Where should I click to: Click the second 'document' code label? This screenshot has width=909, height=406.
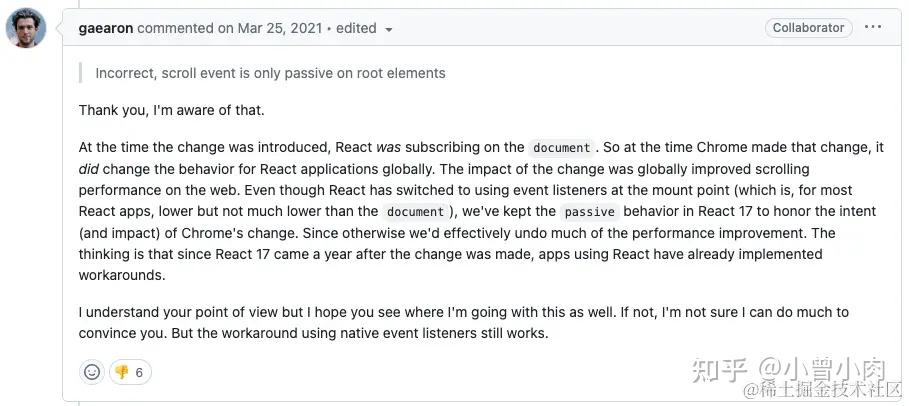point(415,212)
